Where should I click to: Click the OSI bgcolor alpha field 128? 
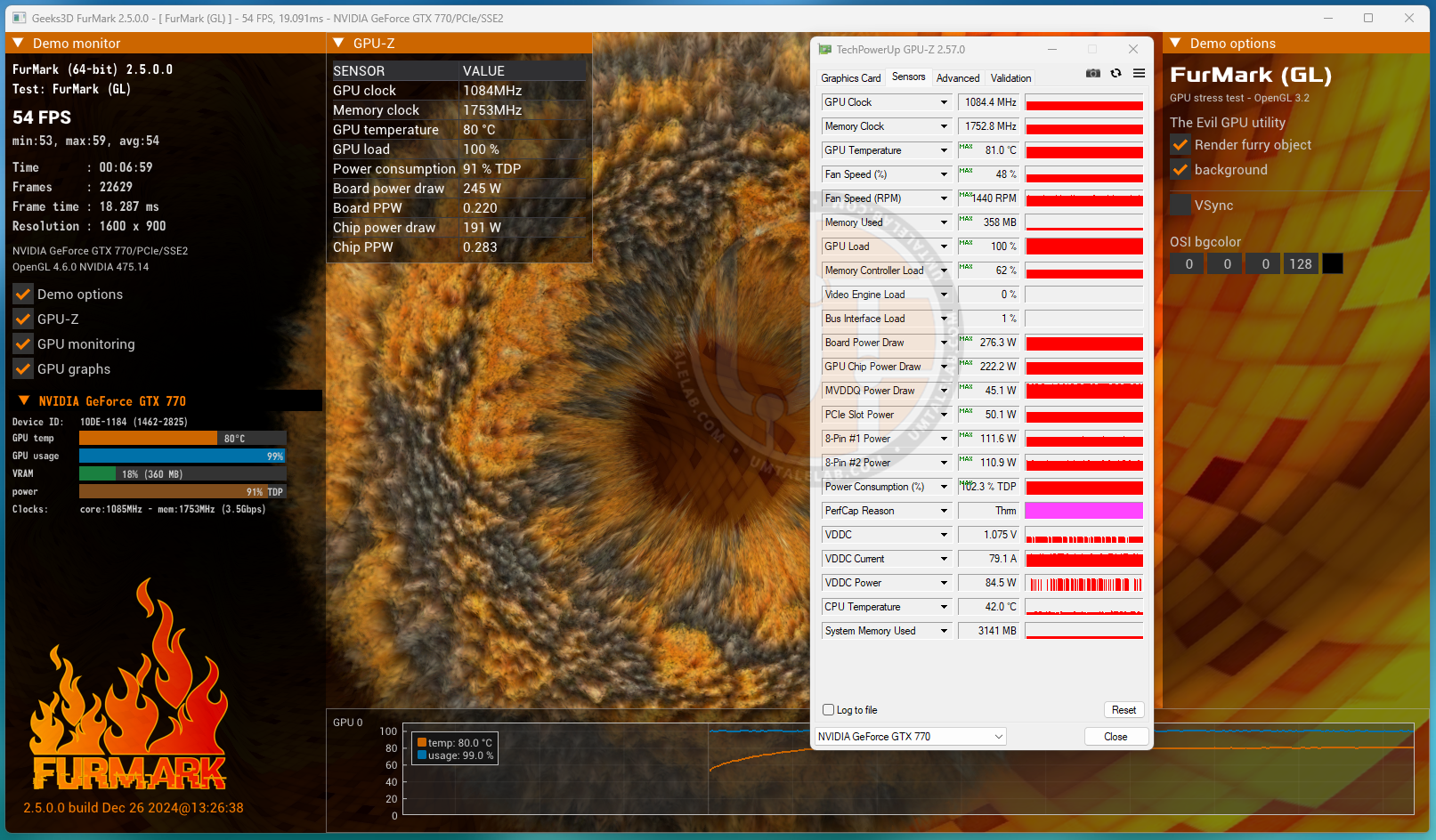pos(1301,263)
